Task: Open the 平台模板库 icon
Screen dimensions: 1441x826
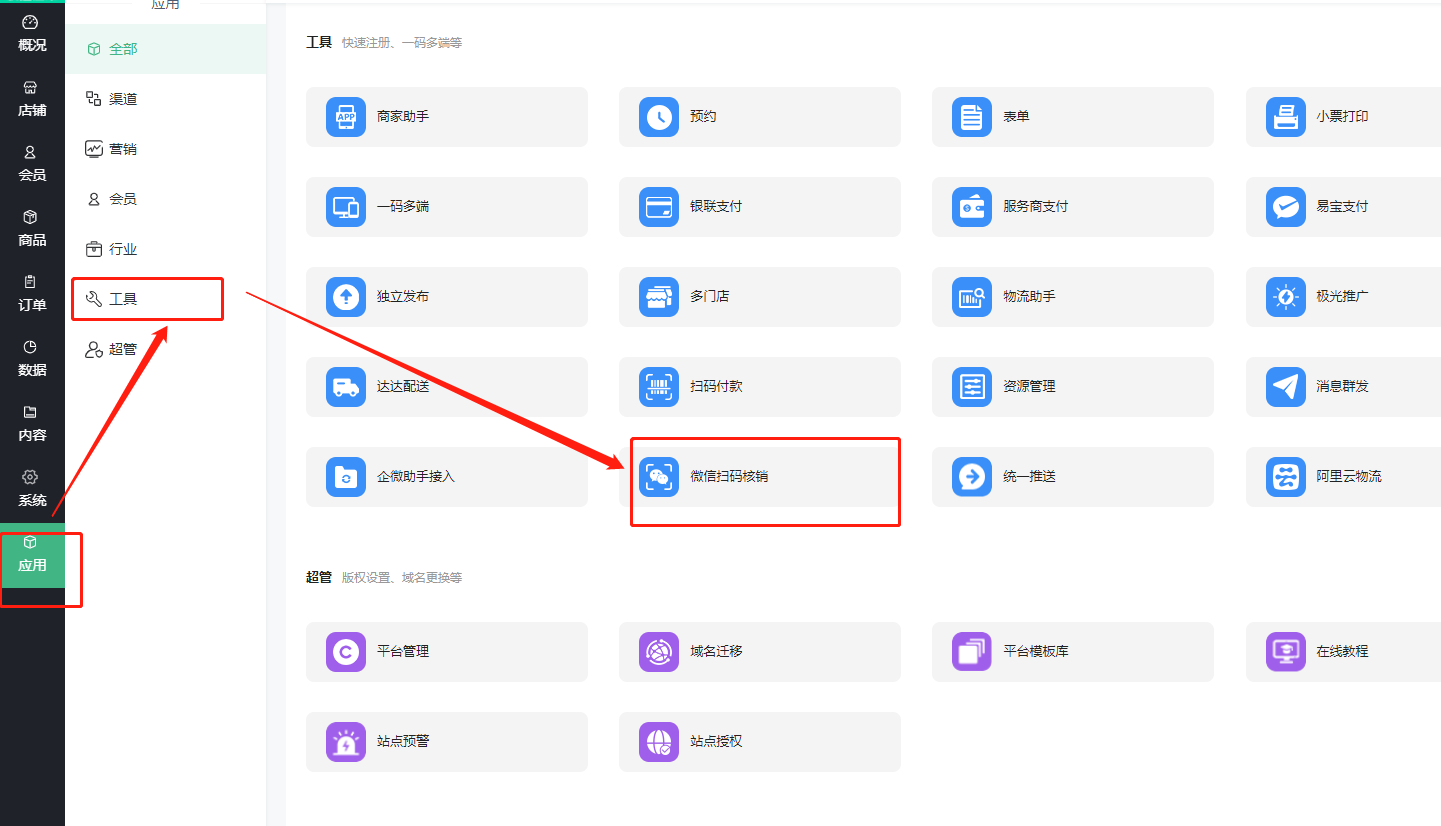Action: tap(972, 652)
